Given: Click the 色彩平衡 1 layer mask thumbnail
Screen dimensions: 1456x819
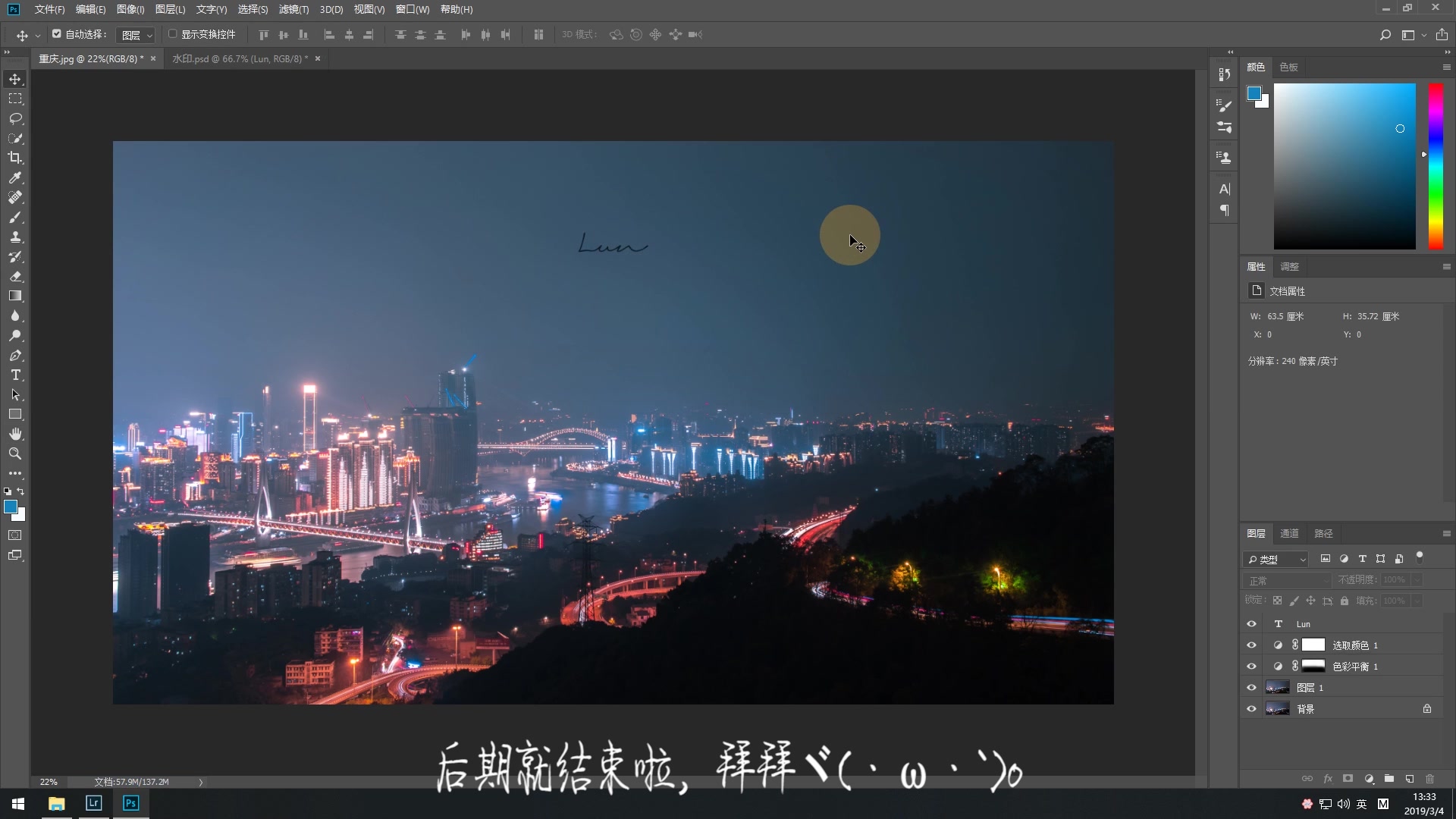Looking at the screenshot, I should tap(1315, 666).
